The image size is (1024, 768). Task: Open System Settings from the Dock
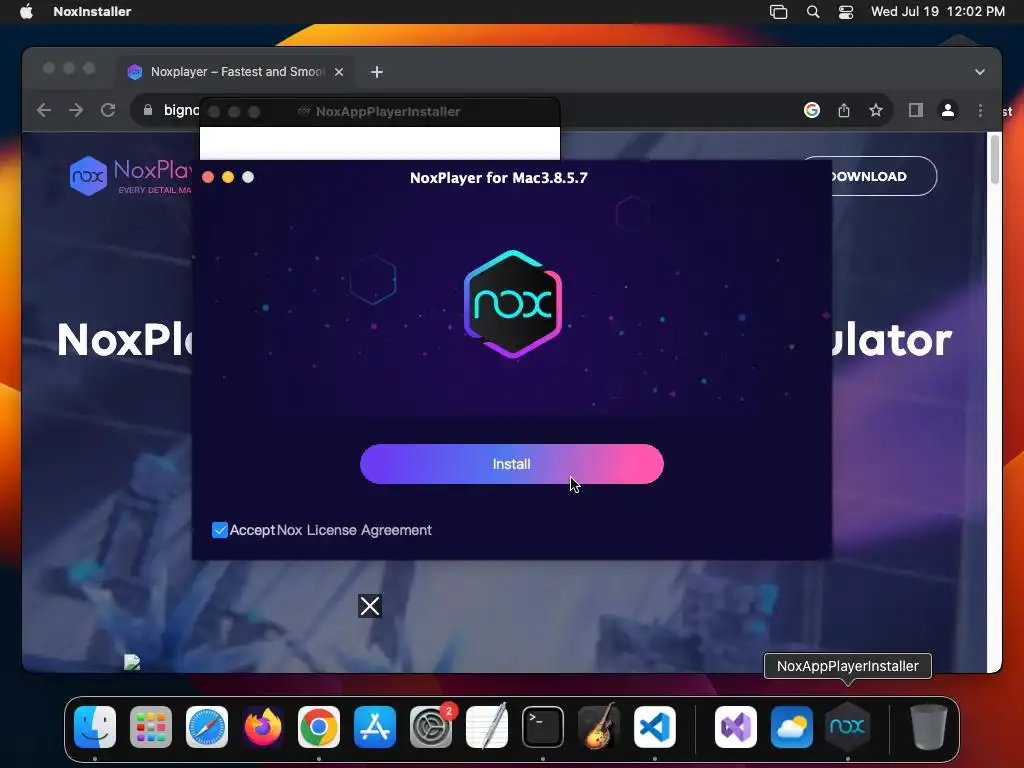pos(431,727)
